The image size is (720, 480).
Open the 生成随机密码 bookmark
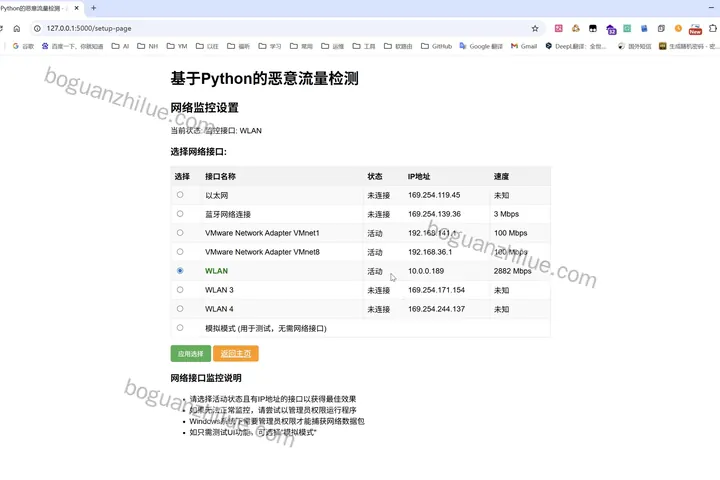pos(688,46)
